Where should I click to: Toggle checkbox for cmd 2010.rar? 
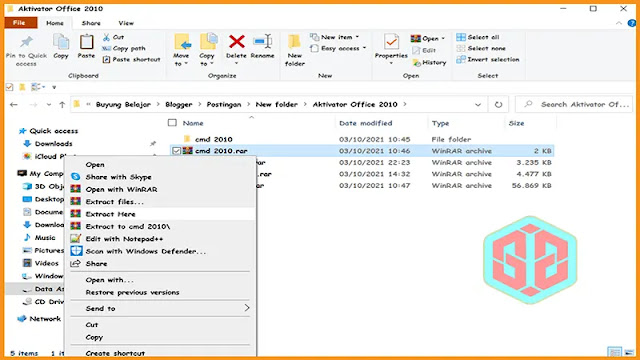click(x=176, y=151)
